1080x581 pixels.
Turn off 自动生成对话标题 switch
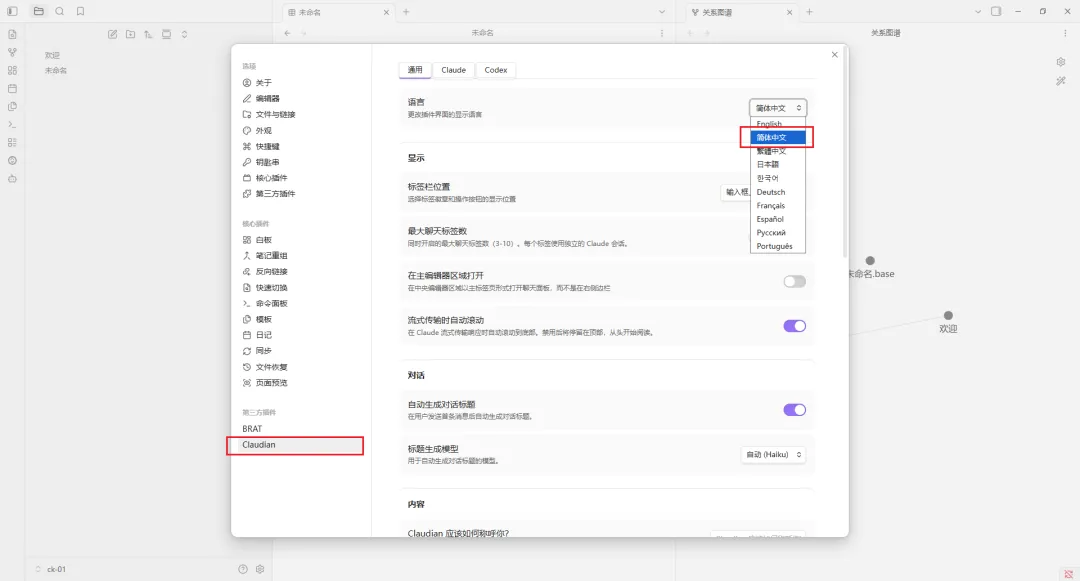[794, 410]
